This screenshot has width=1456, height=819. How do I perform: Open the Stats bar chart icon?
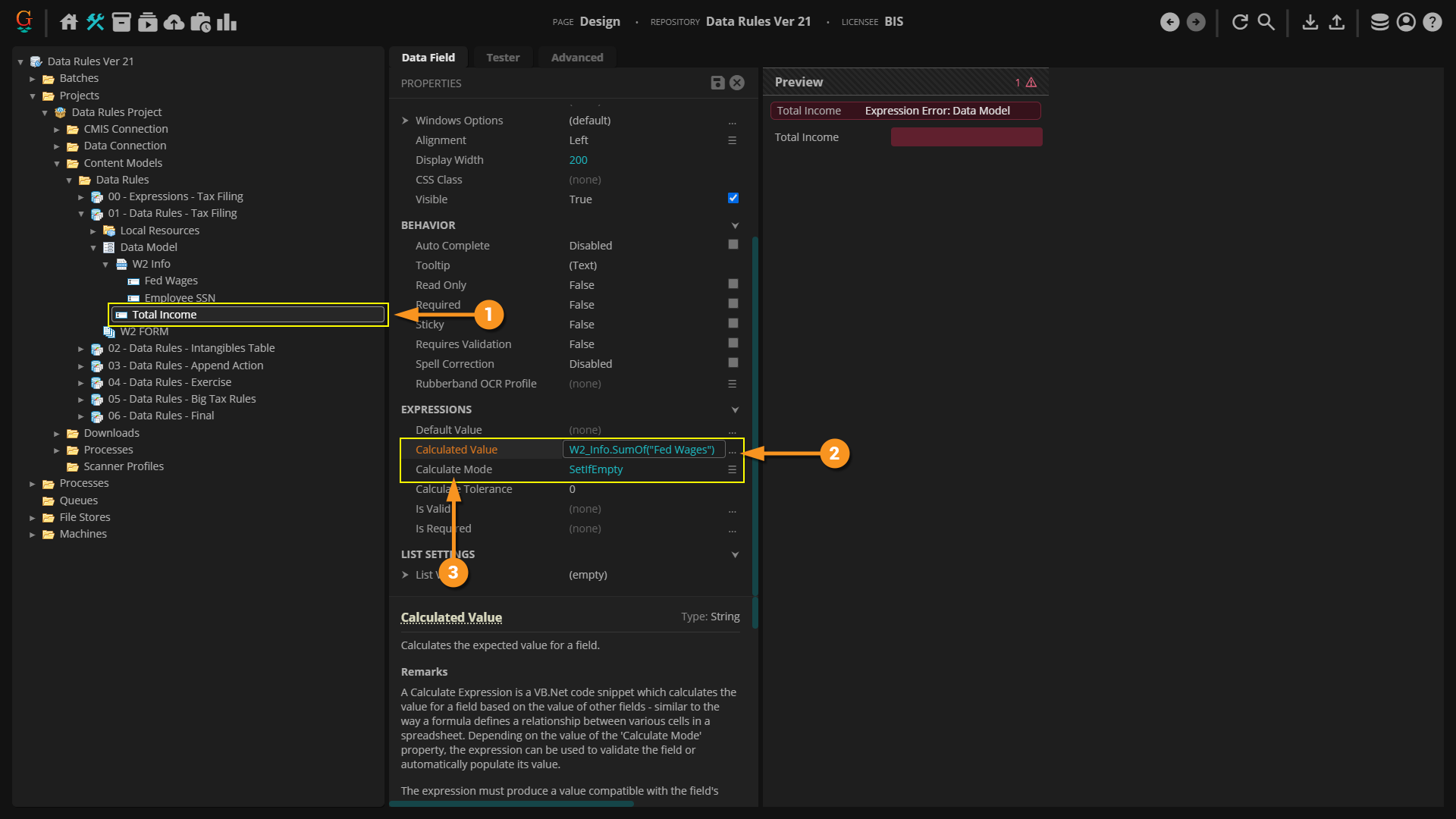[227, 22]
